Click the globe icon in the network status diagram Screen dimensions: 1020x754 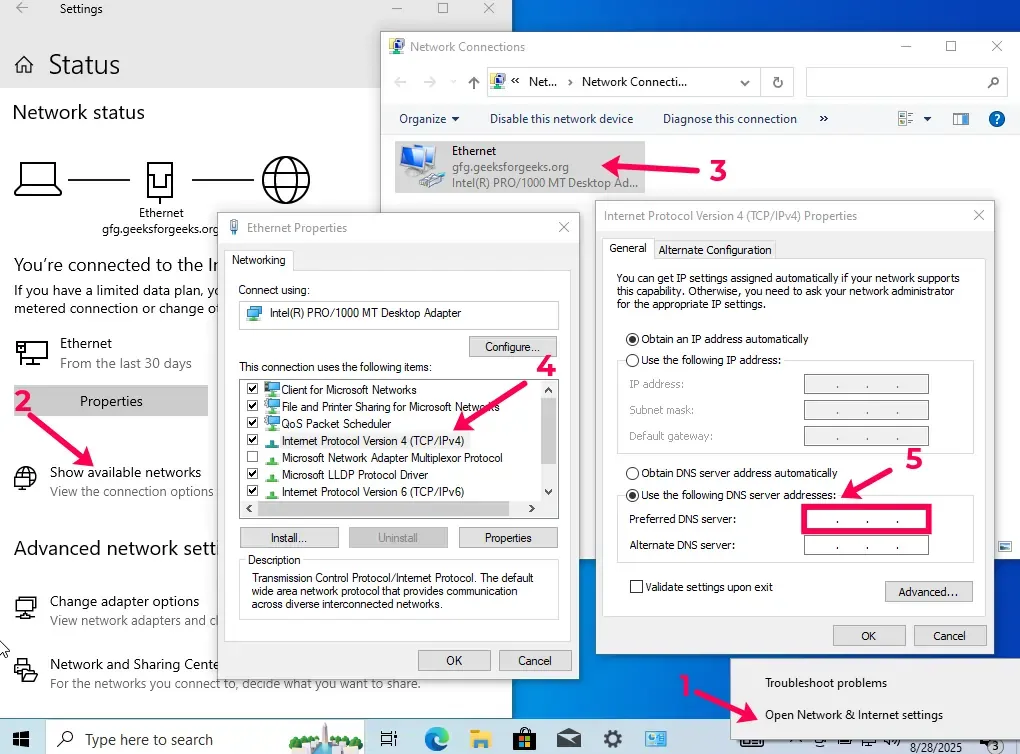coord(286,180)
